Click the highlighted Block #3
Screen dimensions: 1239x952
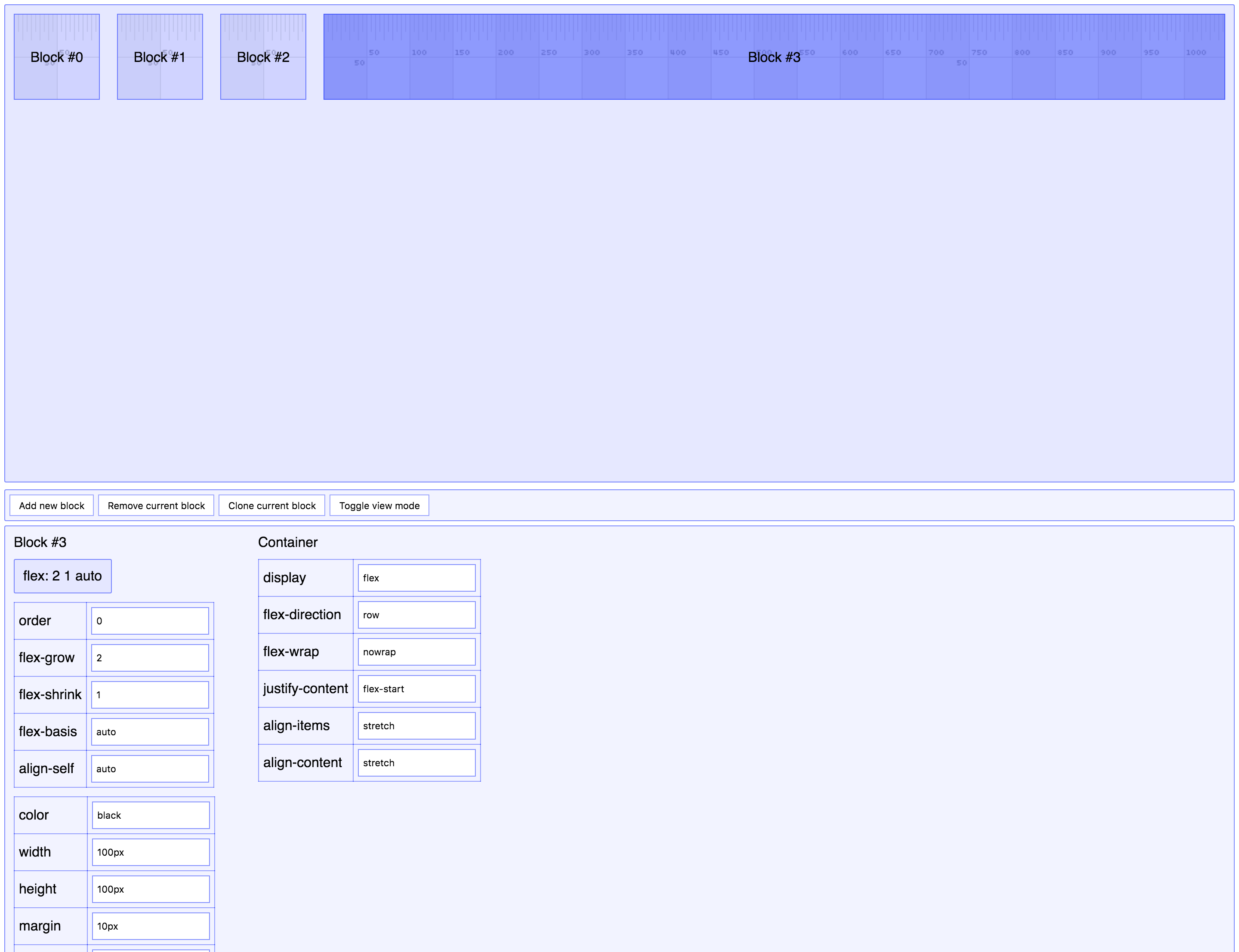pos(774,57)
